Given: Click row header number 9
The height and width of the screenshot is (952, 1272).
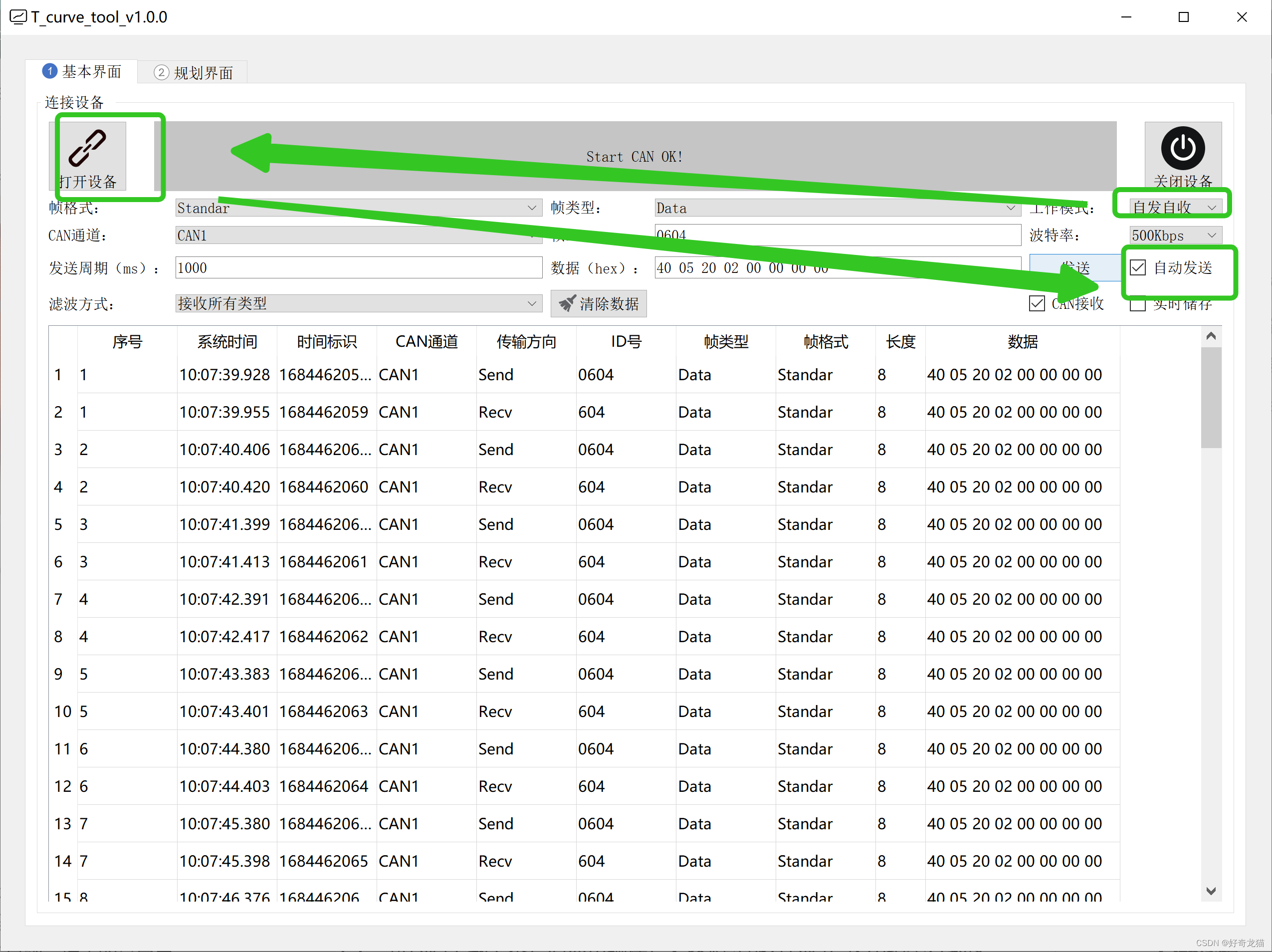Looking at the screenshot, I should [x=63, y=674].
